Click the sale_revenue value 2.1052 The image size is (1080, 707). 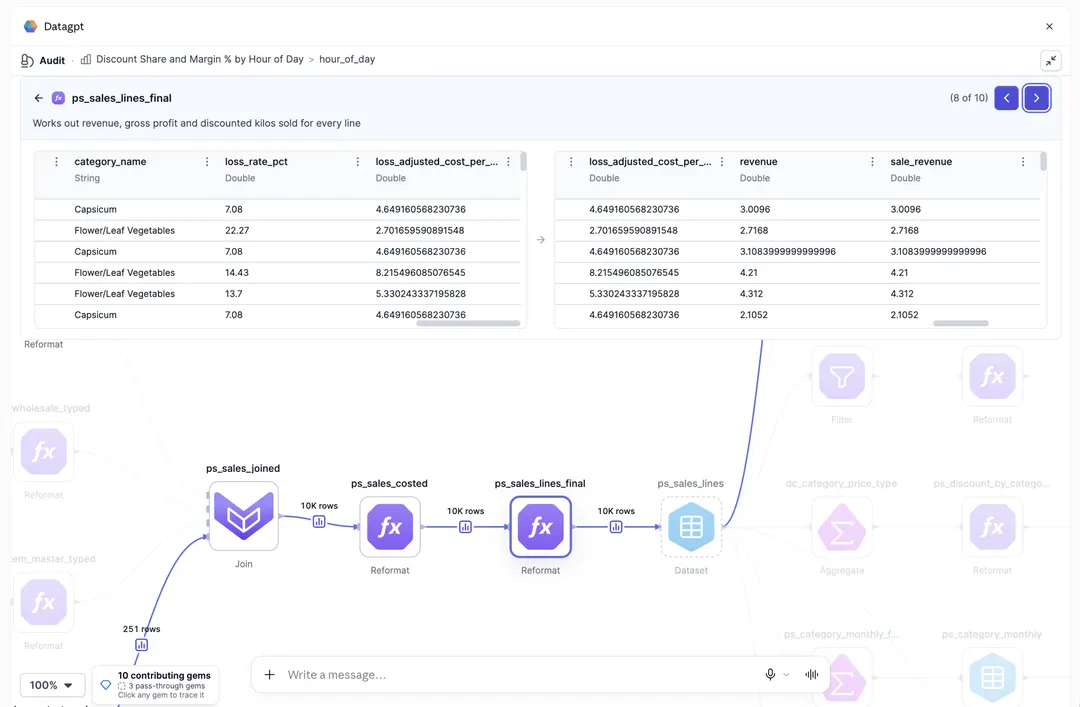tap(904, 315)
